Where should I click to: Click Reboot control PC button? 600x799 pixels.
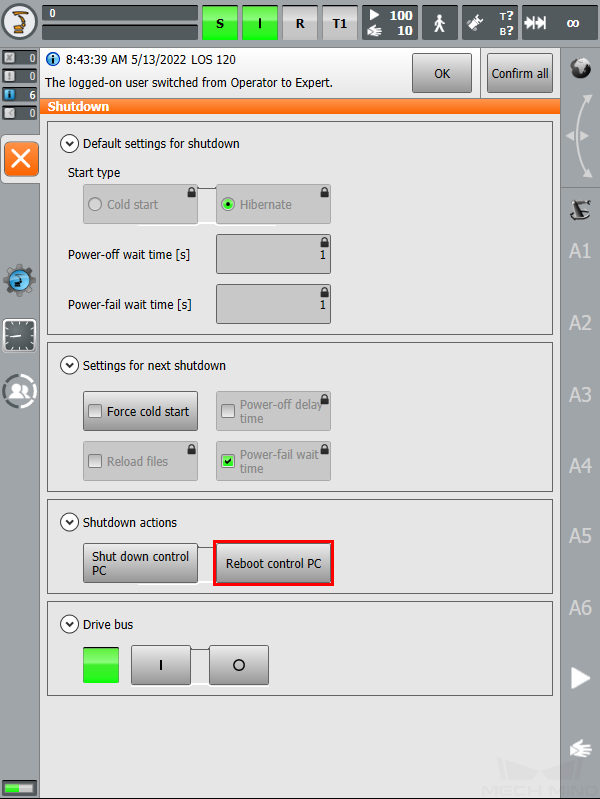(273, 563)
